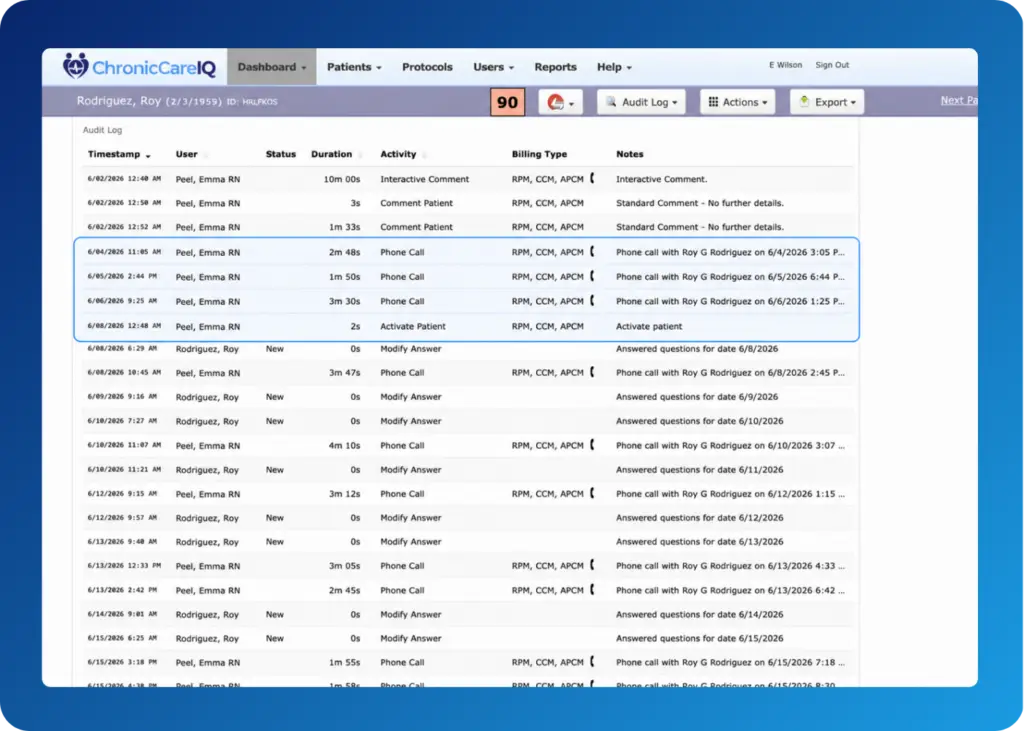Click phone icon on 6/10/2026 11:07 AM row
This screenshot has height=731, width=1024.
[592, 444]
